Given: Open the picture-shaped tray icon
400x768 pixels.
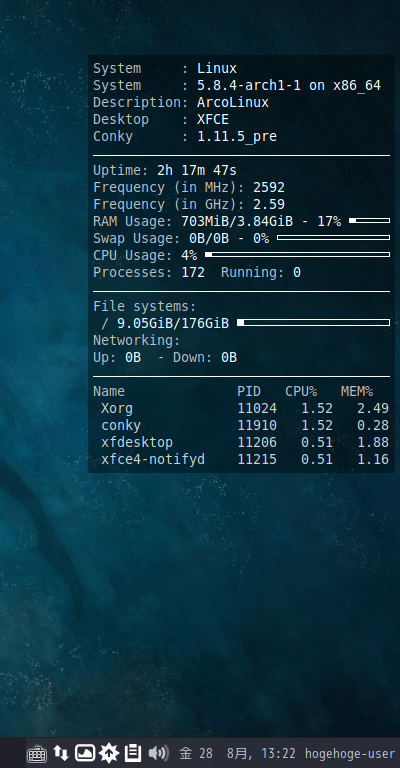Looking at the screenshot, I should 85,753.
